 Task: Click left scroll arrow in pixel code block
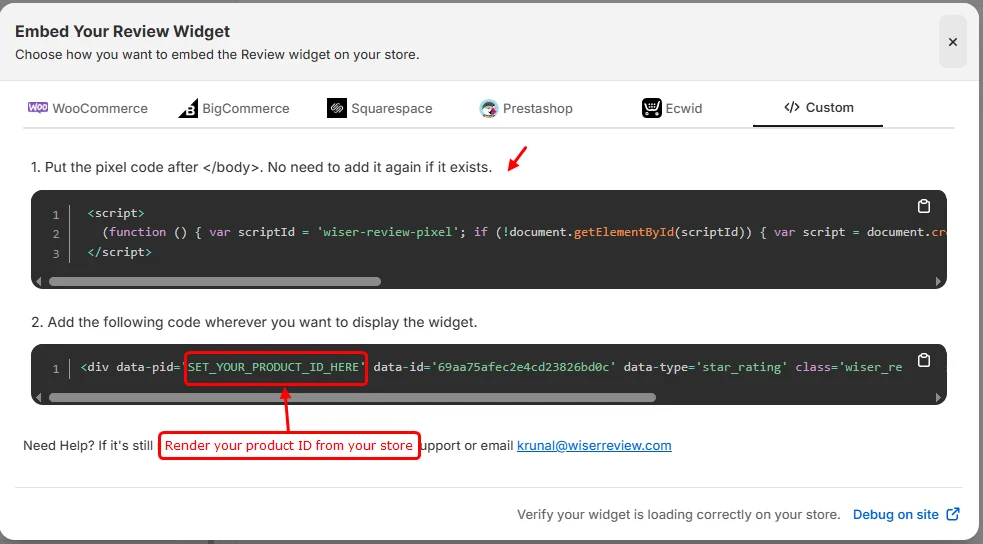39,282
